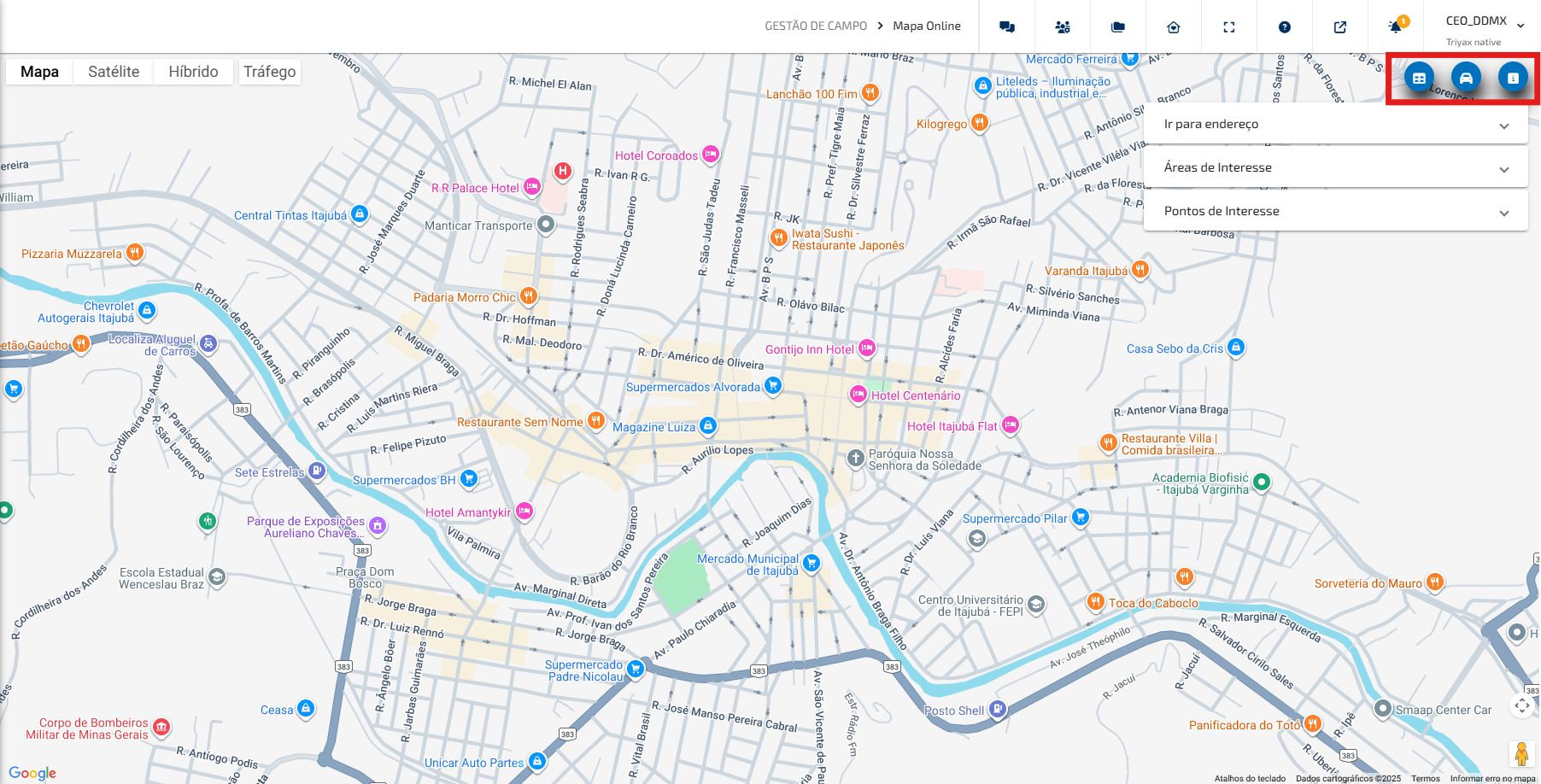Open 'Atalhos do teclado' link
This screenshot has width=1541, height=784.
(1250, 778)
